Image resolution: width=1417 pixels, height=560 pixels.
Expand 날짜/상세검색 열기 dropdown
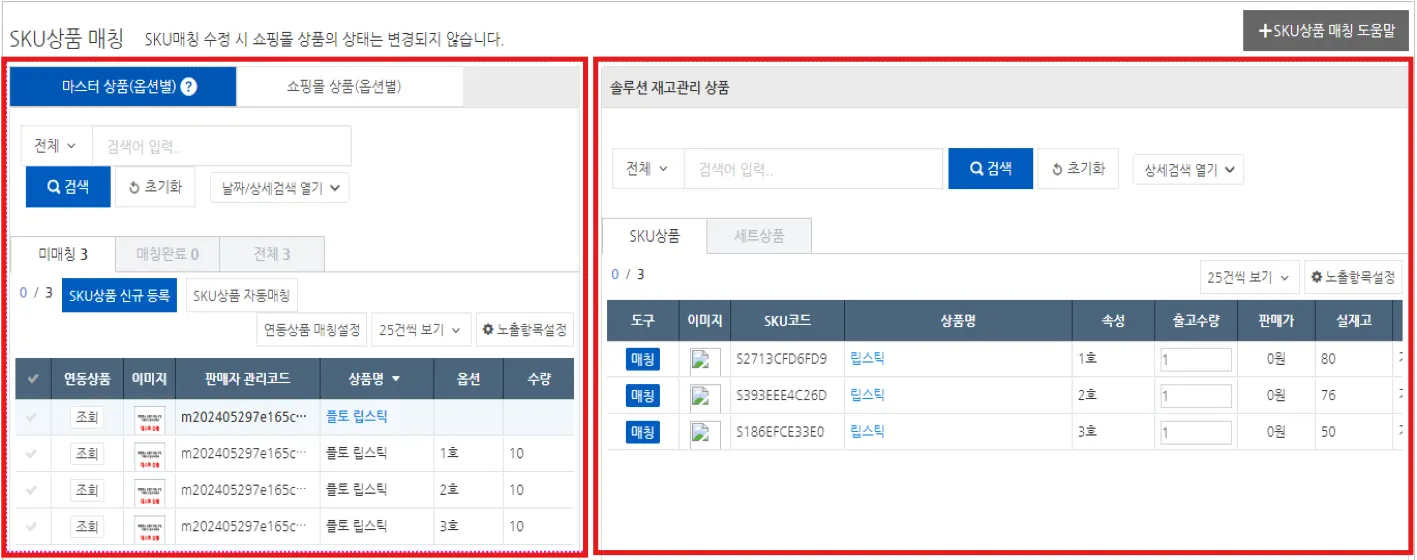[x=280, y=187]
